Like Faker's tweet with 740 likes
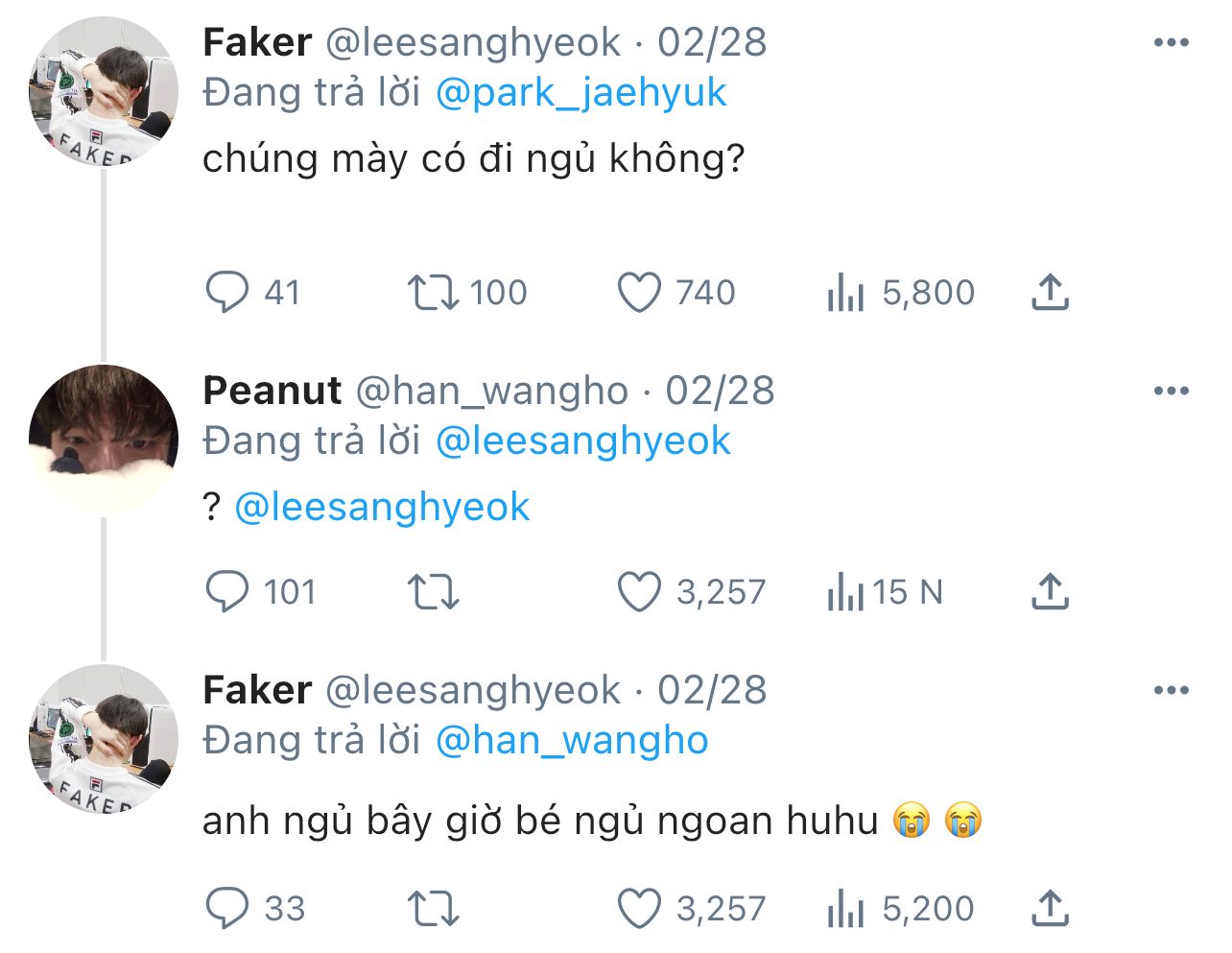The height and width of the screenshot is (953, 1232). (639, 293)
